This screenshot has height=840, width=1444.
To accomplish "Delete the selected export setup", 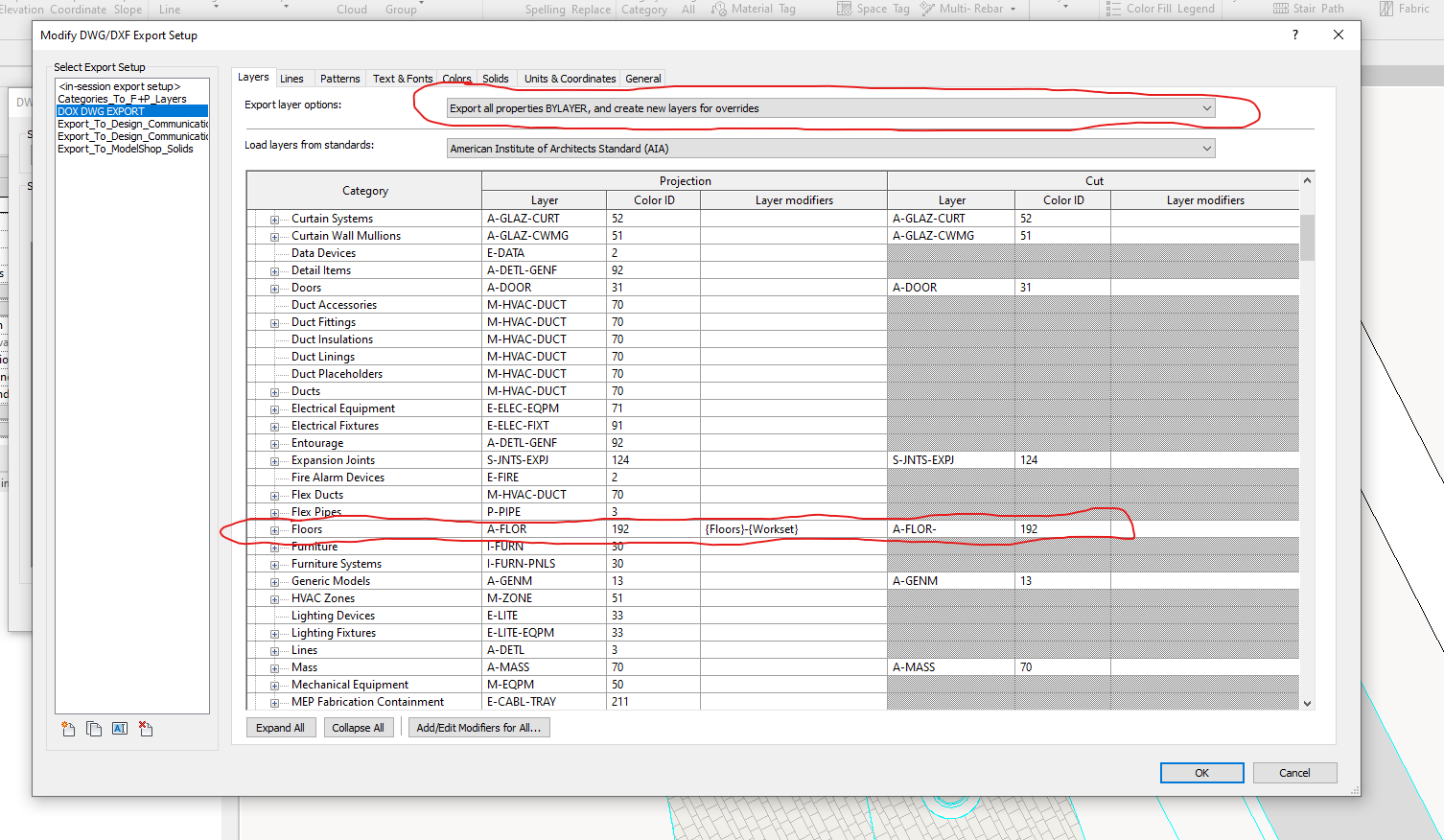I will [x=146, y=729].
